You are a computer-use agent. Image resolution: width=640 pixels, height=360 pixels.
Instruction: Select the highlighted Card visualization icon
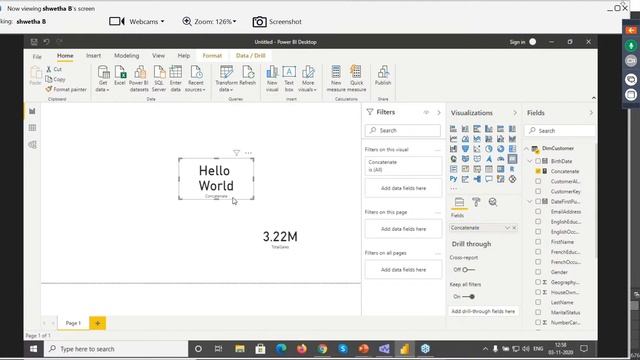click(x=512, y=159)
